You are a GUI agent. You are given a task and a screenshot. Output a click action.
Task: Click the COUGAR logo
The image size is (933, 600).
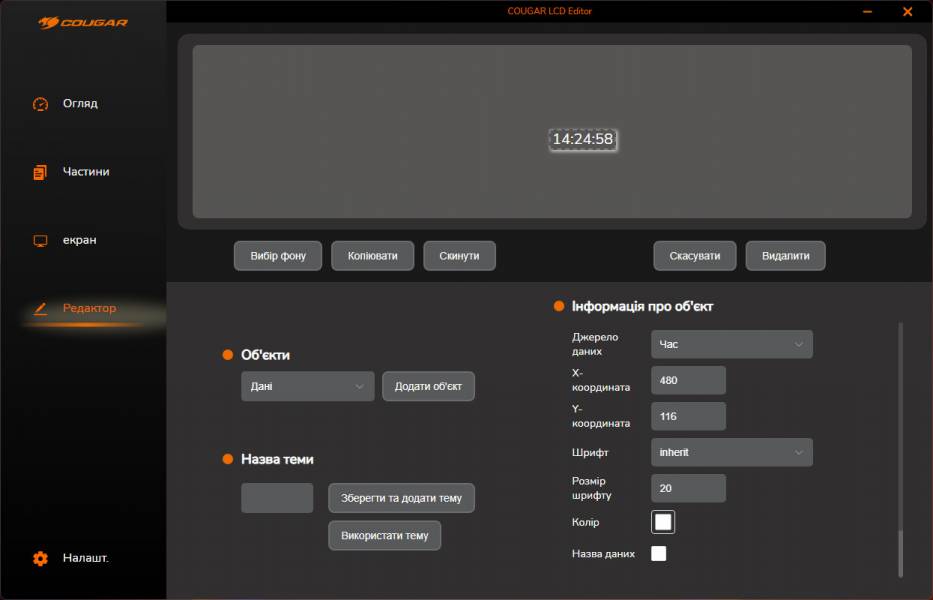coord(83,22)
